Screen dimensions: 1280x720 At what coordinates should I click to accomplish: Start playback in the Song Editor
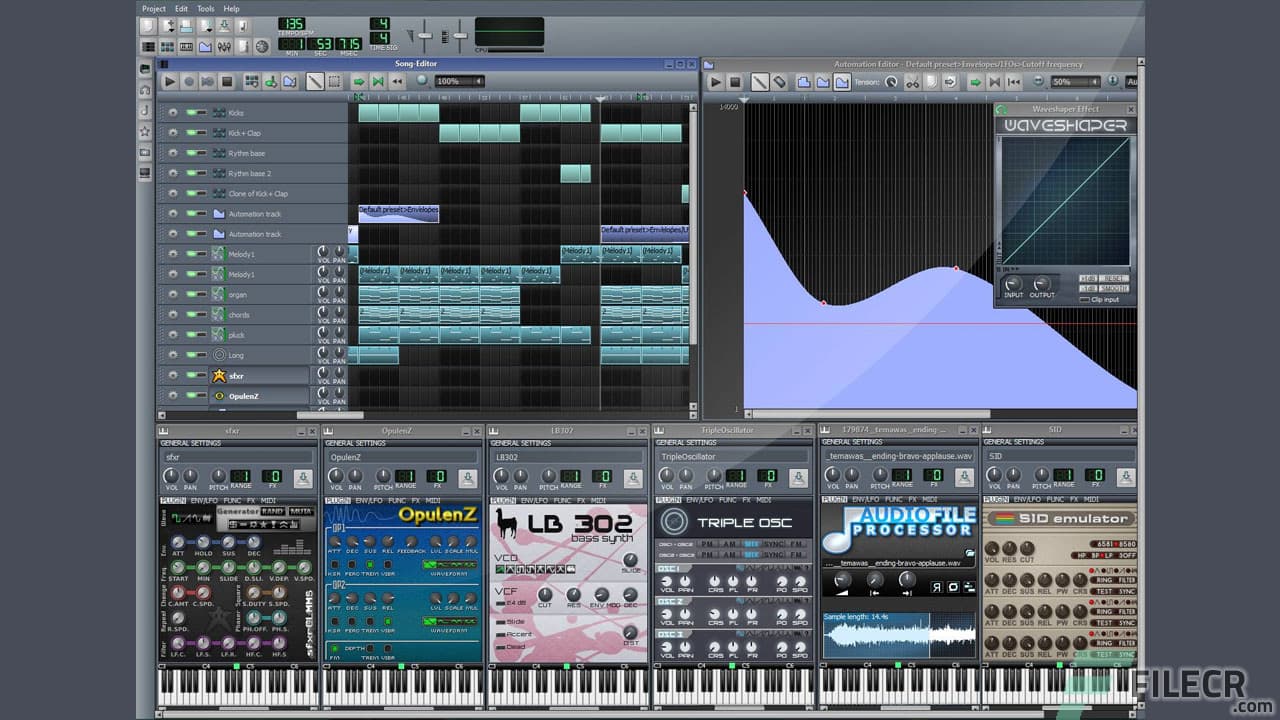click(170, 80)
